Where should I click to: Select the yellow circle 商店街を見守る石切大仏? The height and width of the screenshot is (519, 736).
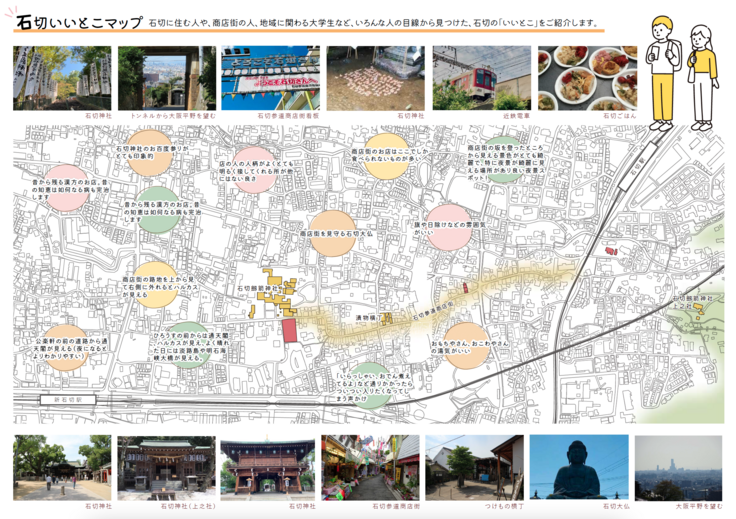pyautogui.click(x=332, y=233)
